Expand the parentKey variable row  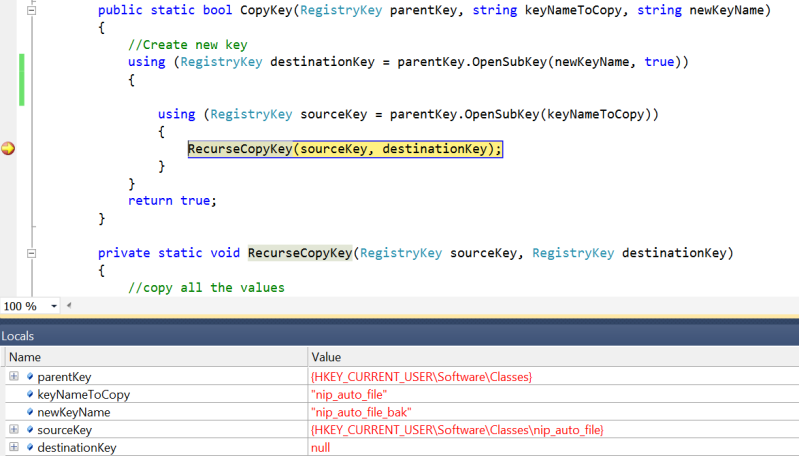(x=14, y=376)
